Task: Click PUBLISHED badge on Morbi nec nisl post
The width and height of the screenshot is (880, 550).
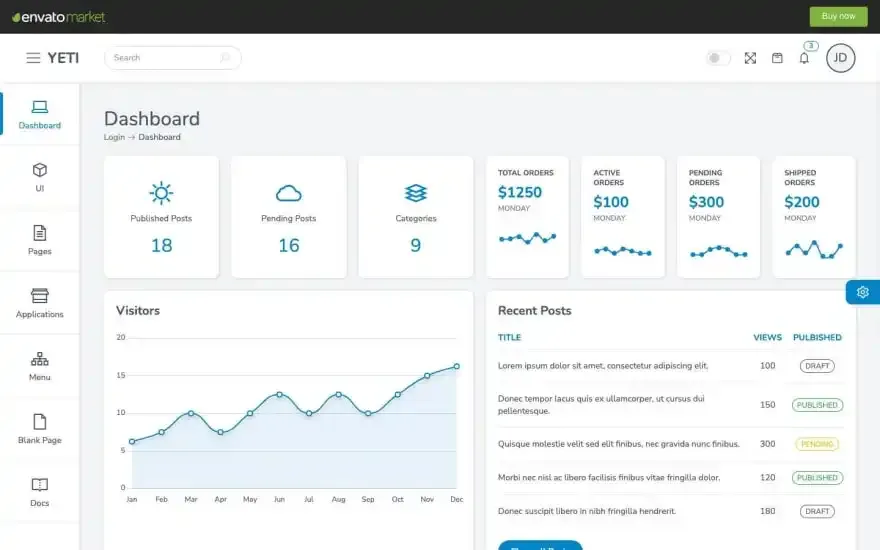Action: [817, 478]
